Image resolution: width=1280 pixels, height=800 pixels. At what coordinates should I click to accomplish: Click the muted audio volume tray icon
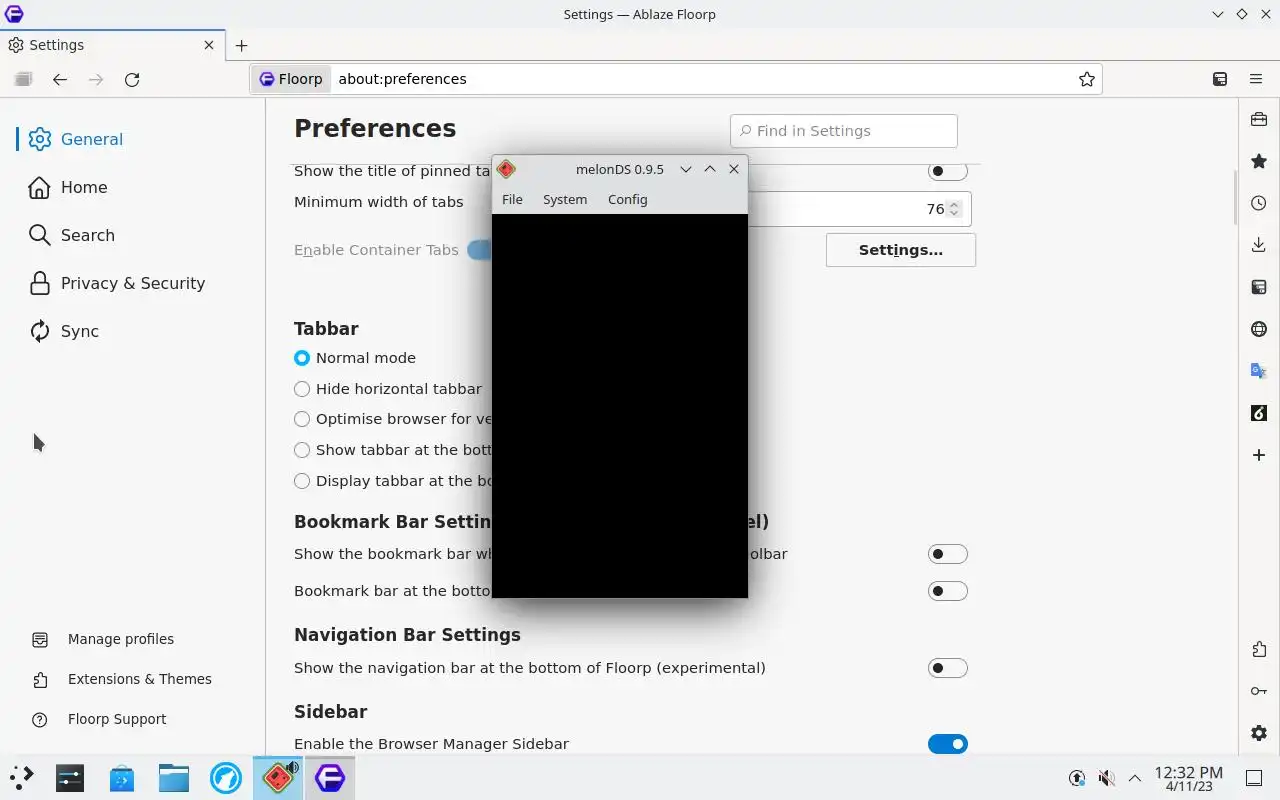[1106, 777]
